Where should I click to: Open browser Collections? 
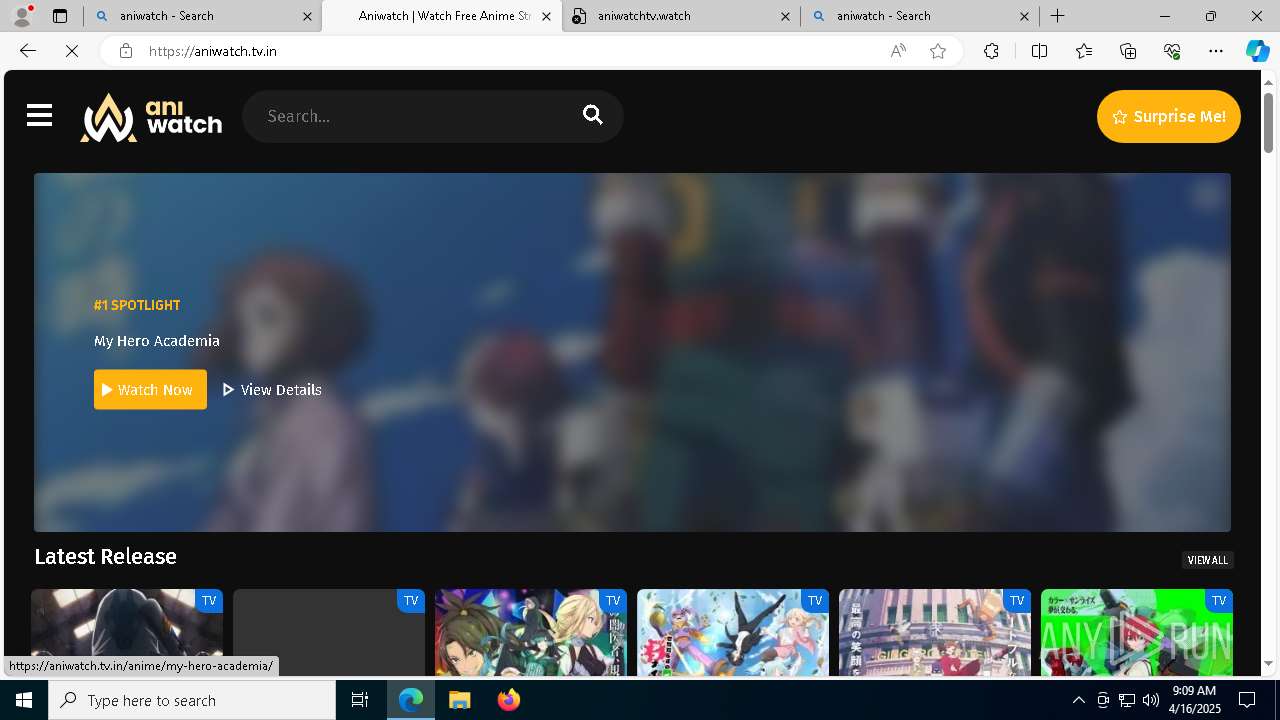[x=1128, y=51]
